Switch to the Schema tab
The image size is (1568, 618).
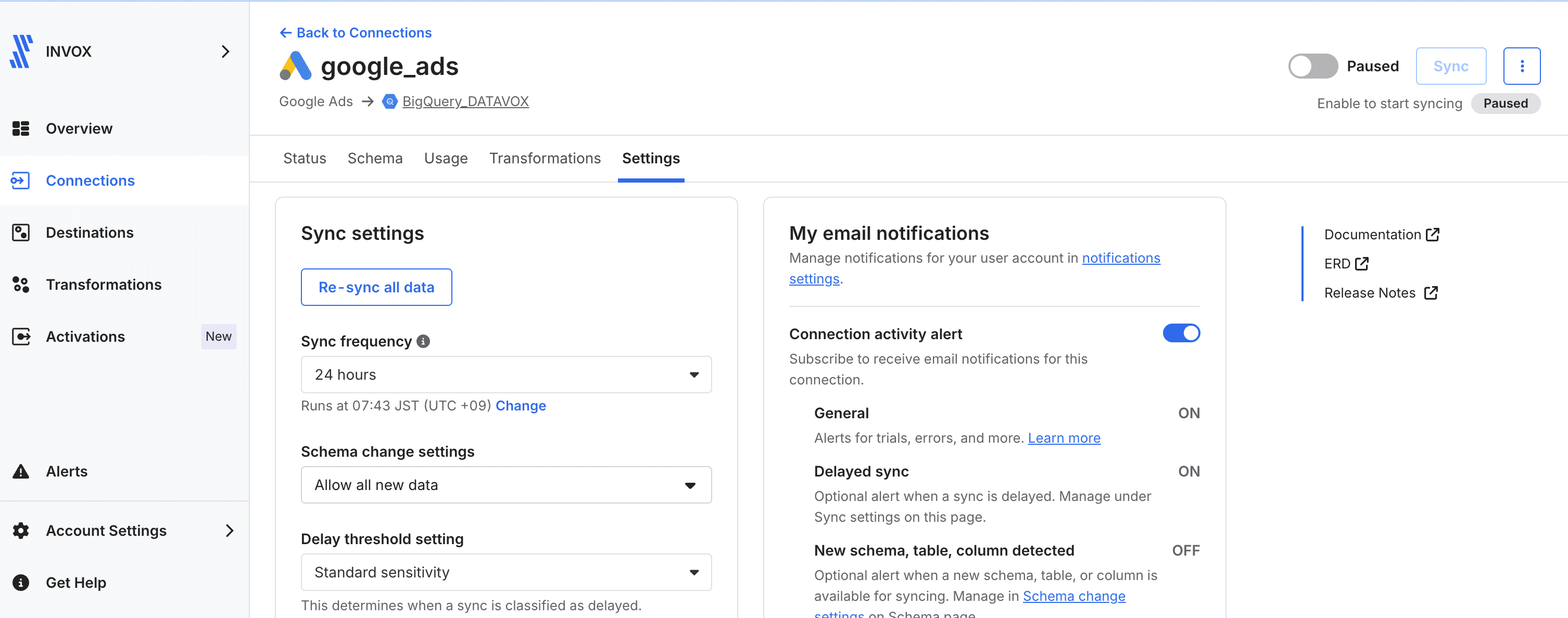coord(375,158)
